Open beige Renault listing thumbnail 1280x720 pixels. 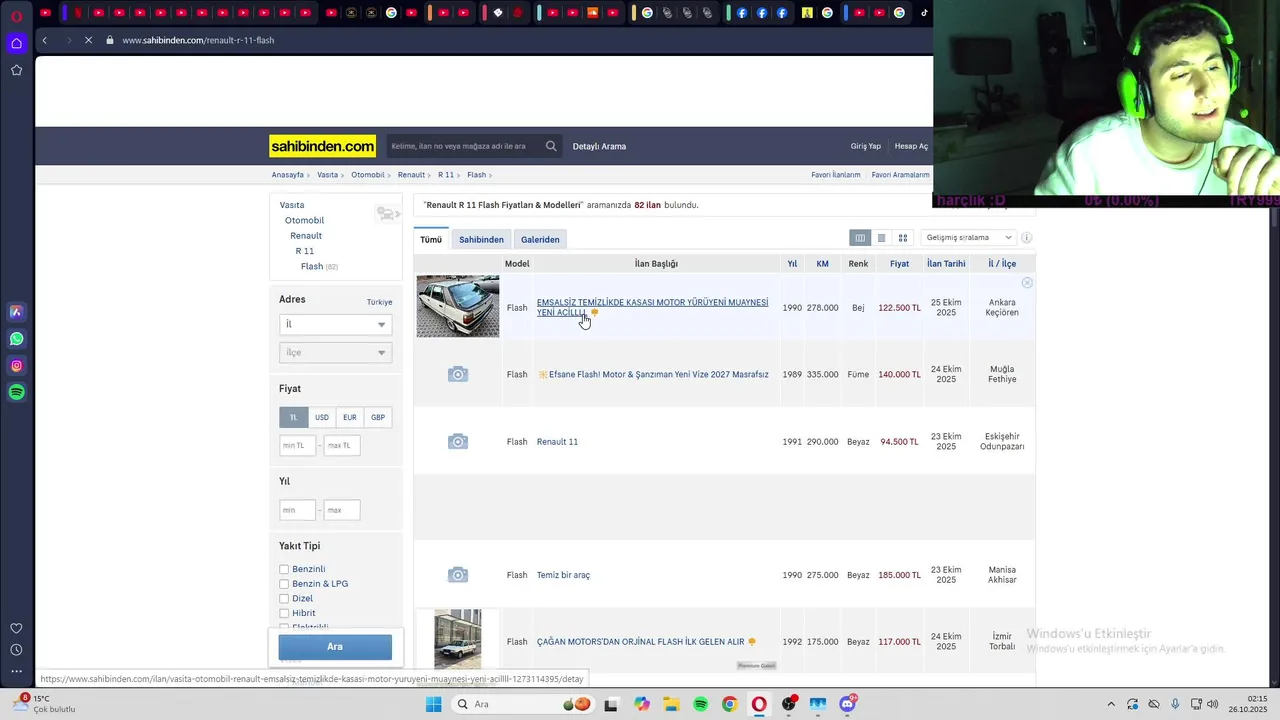click(x=458, y=306)
